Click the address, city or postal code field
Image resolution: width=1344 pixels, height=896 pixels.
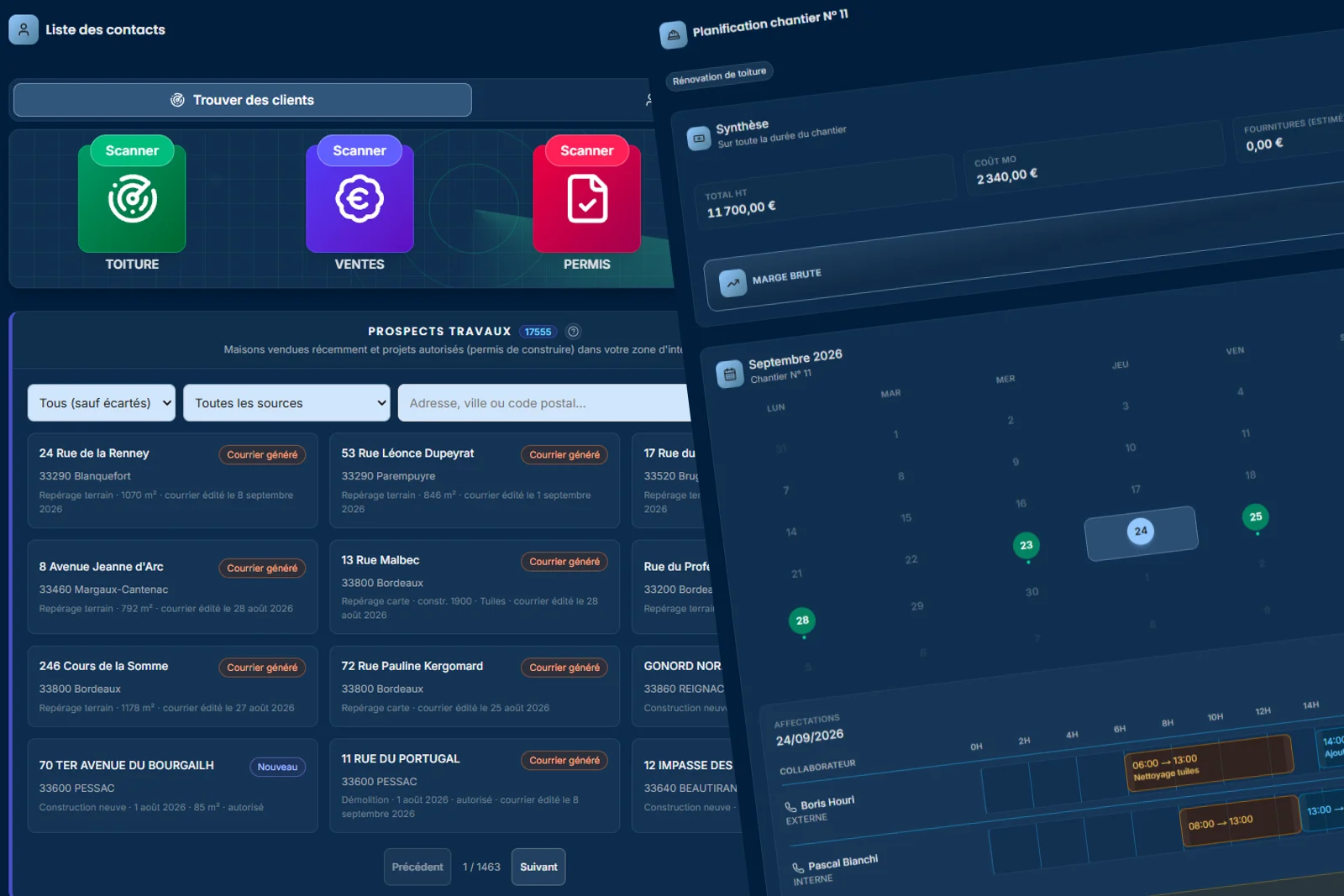(544, 403)
